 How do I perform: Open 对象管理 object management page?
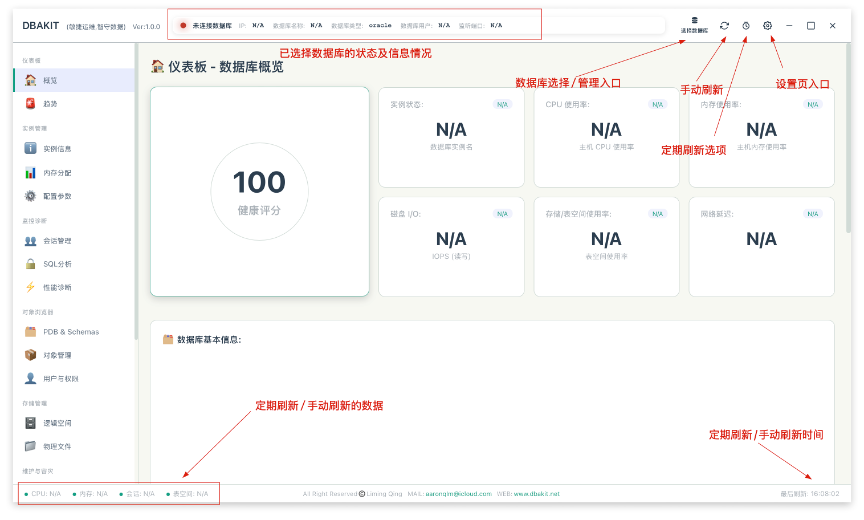(x=74, y=355)
